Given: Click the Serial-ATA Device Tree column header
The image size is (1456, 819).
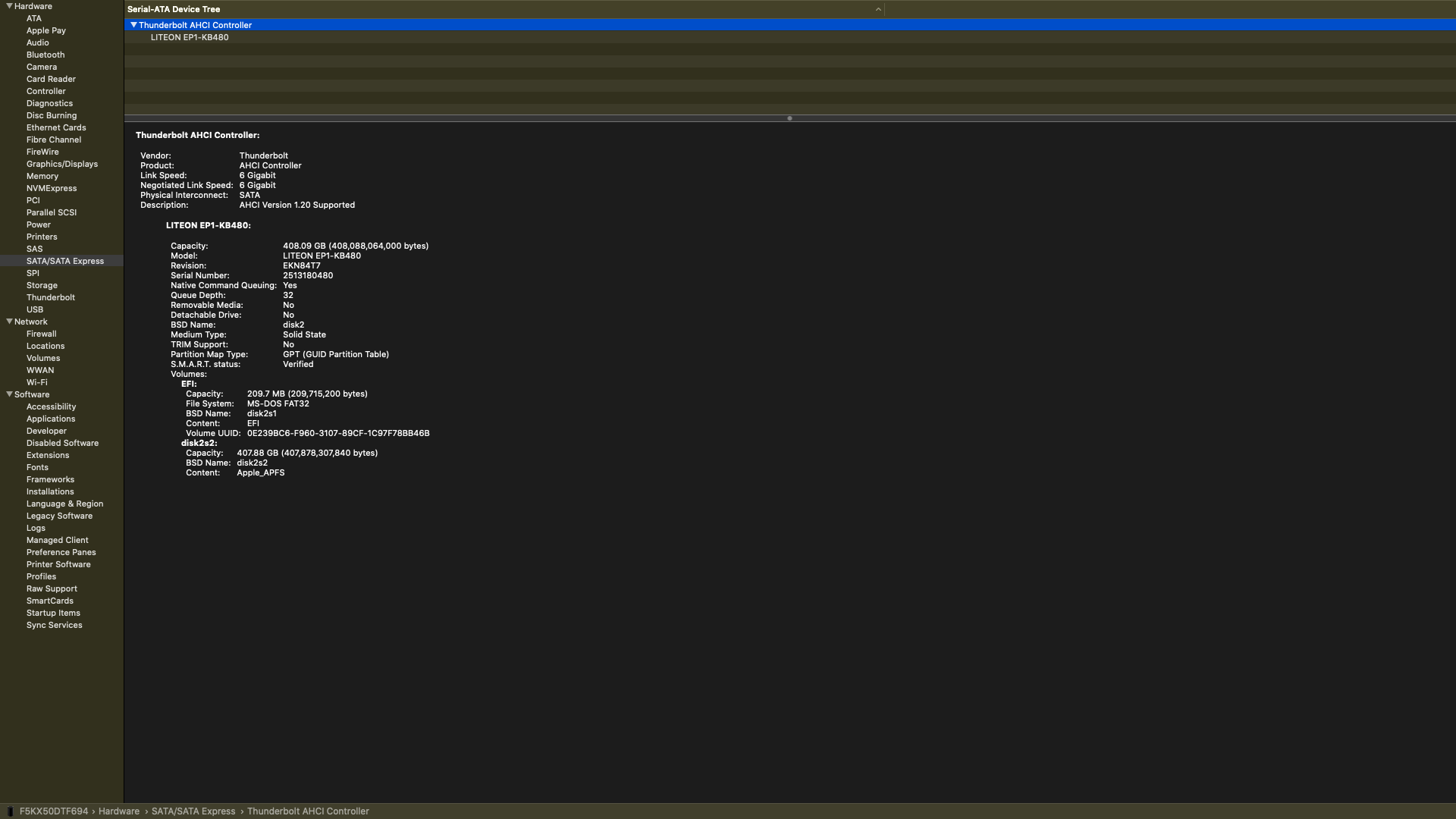Looking at the screenshot, I should tap(174, 9).
